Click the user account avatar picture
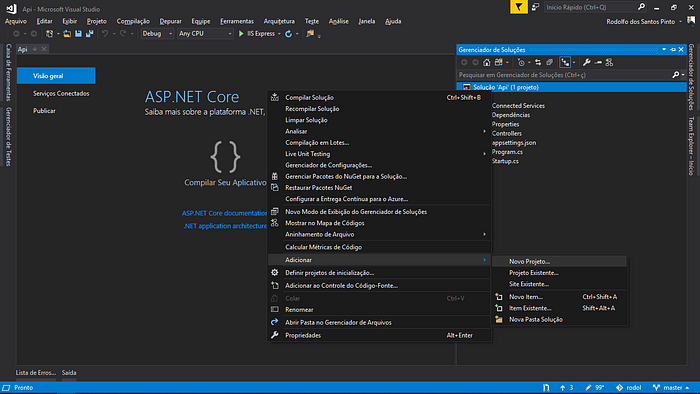 (x=691, y=21)
